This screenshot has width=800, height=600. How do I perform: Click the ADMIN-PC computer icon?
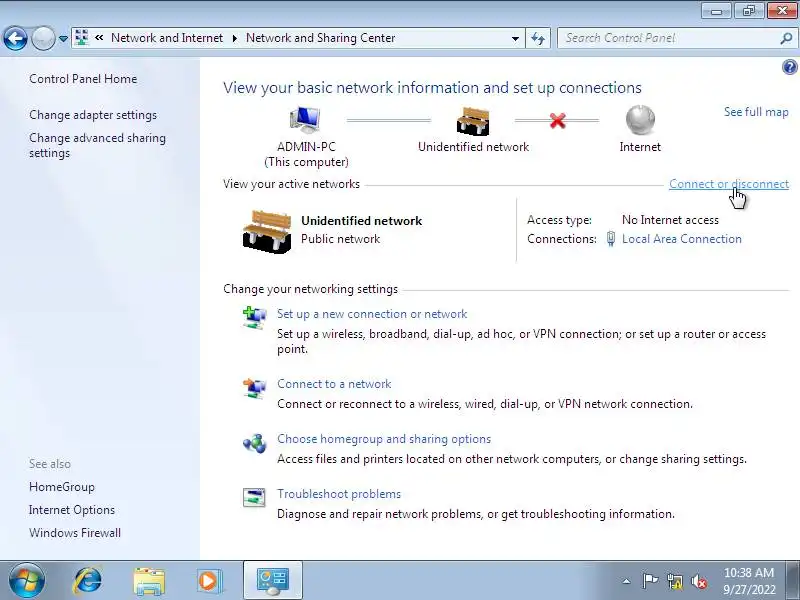coord(306,121)
